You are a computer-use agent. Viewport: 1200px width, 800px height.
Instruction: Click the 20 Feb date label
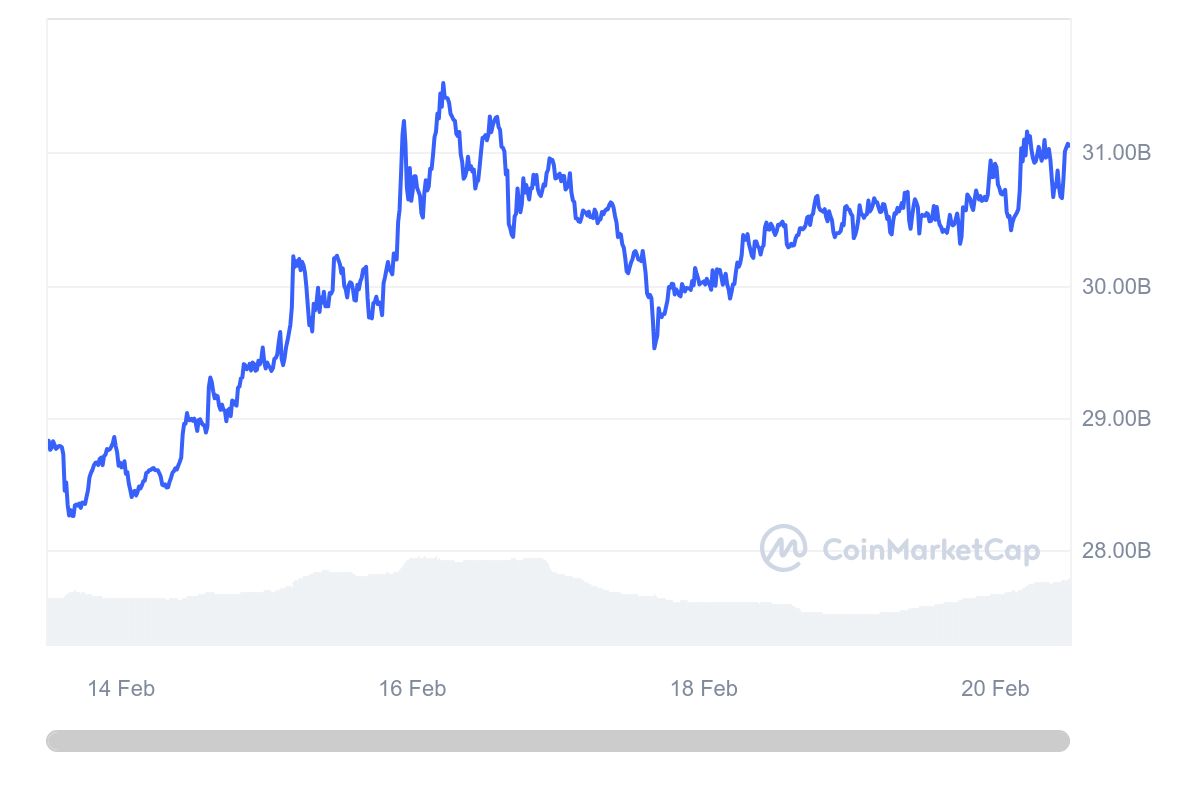(x=995, y=688)
